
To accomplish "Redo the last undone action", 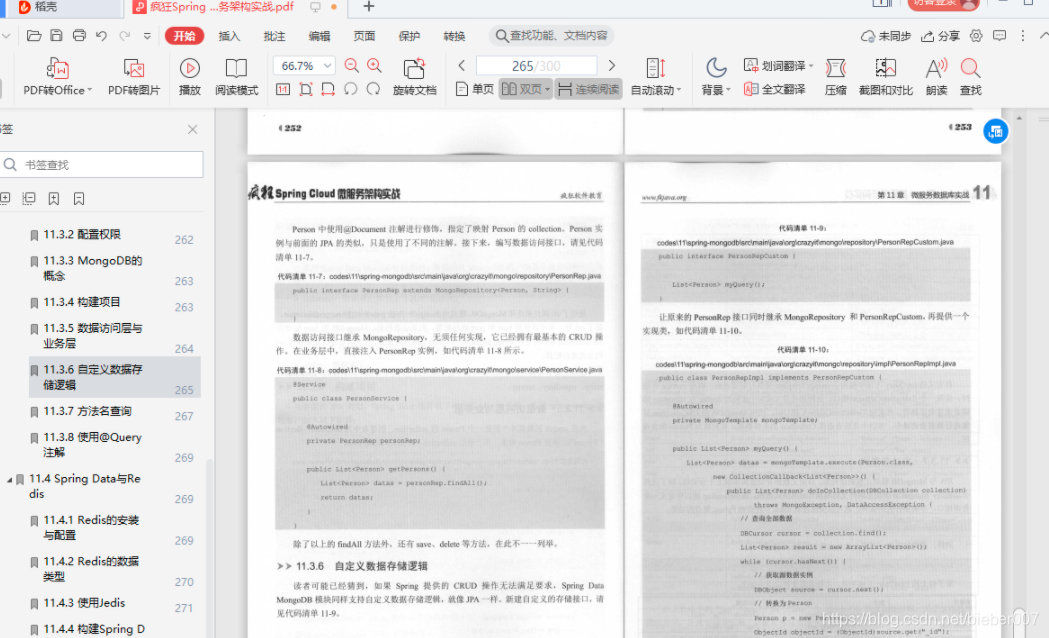I will pyautogui.click(x=124, y=36).
